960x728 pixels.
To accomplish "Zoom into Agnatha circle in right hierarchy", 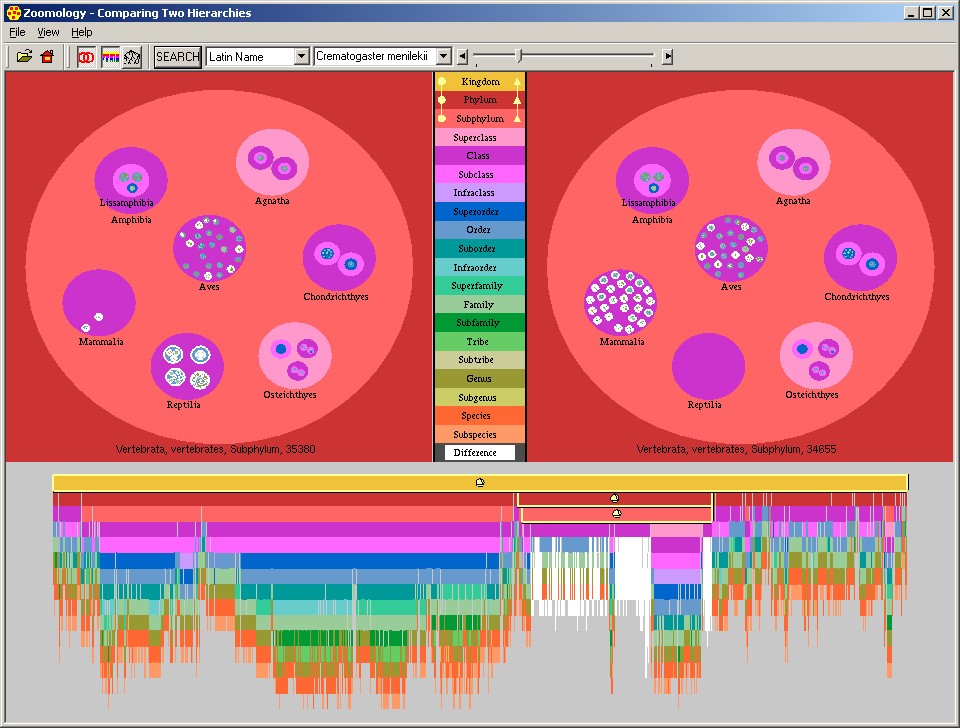I will [794, 162].
